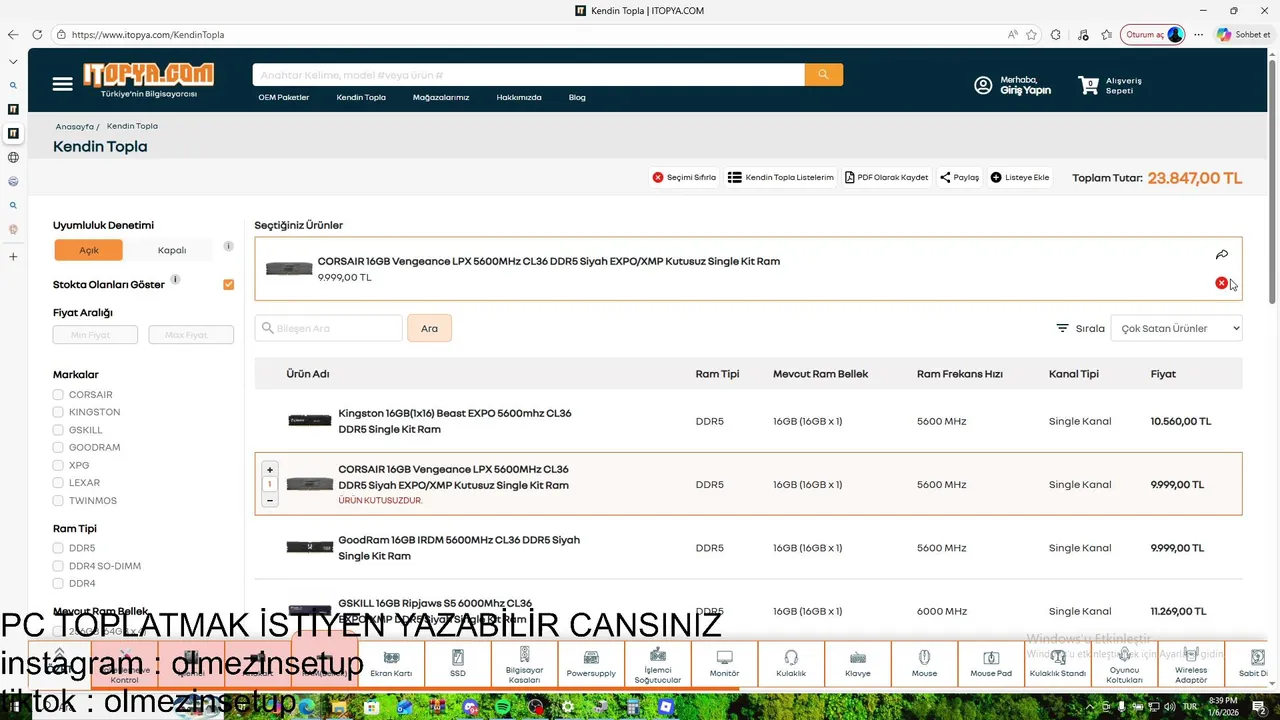Expand Edge vertical tabs chevron in sidebar
The width and height of the screenshot is (1280, 720).
13,61
